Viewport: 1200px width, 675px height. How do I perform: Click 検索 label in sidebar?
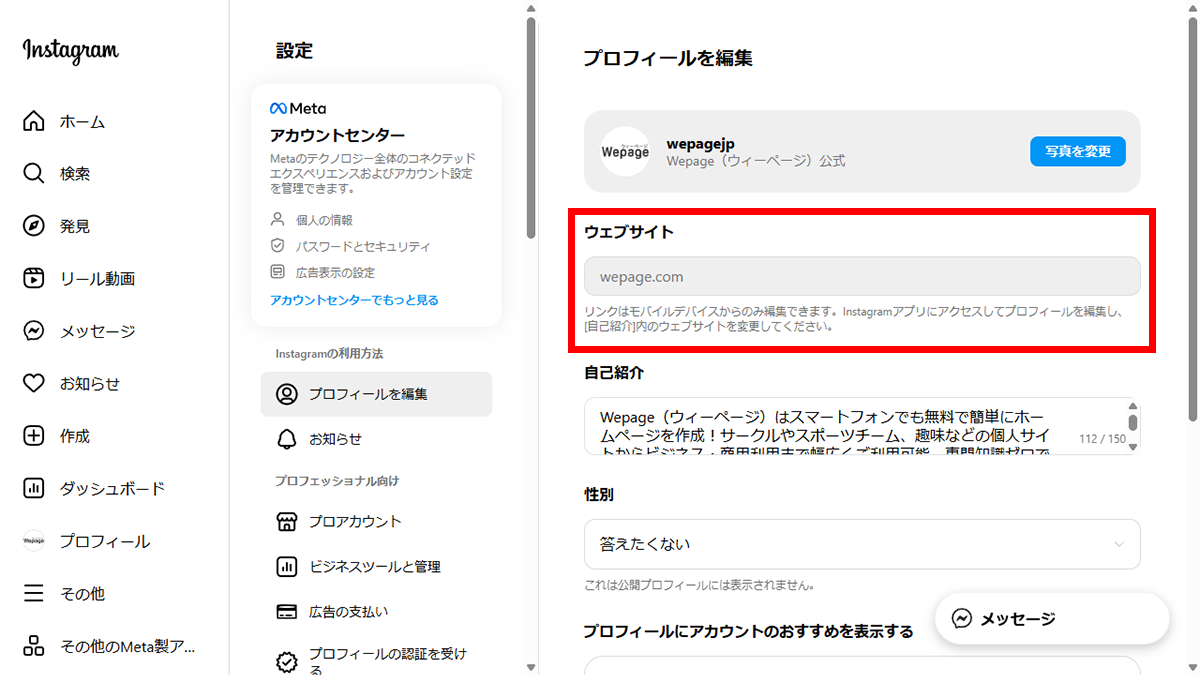pyautogui.click(x=75, y=174)
